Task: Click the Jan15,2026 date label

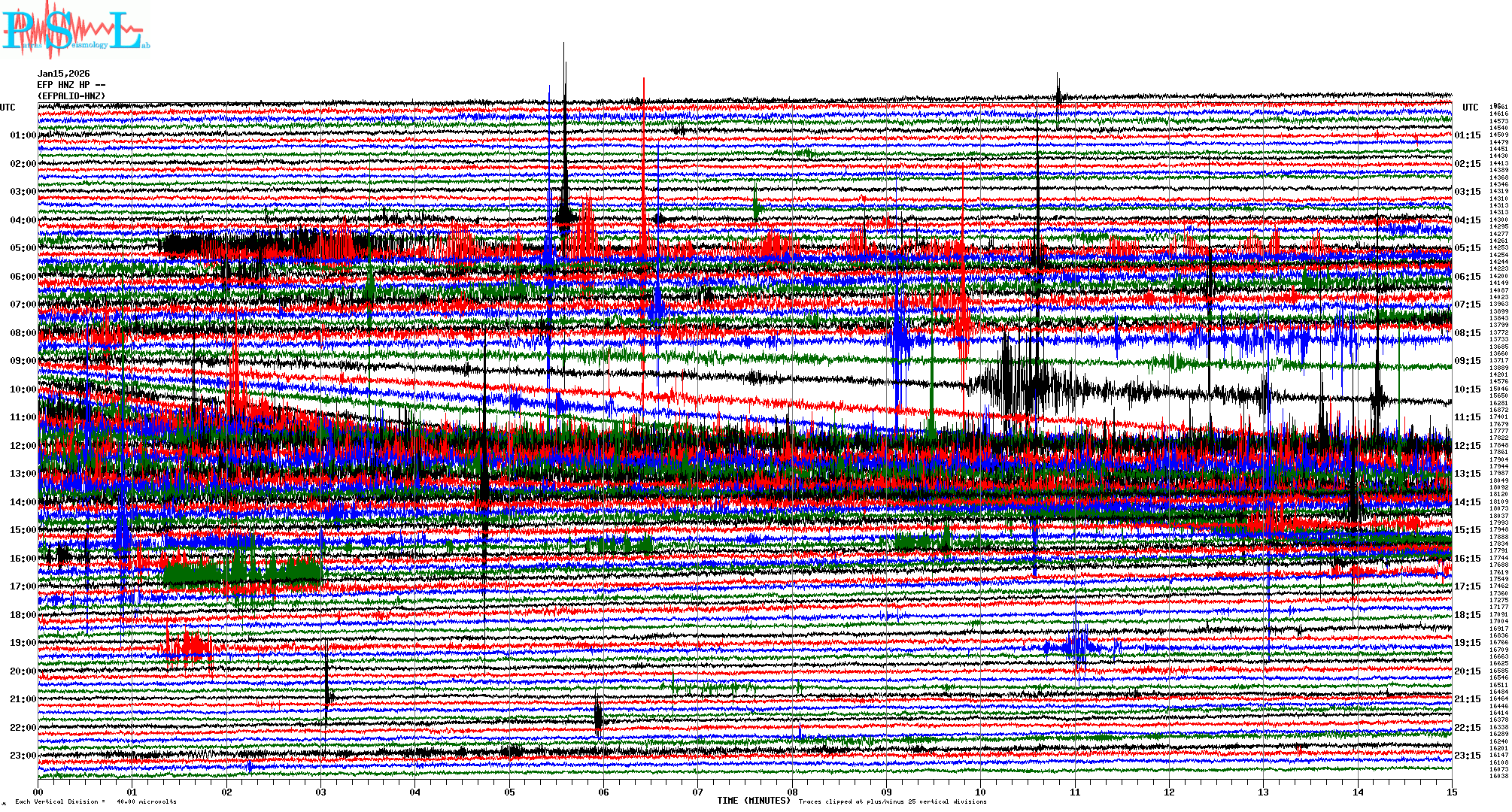Action: [63, 74]
